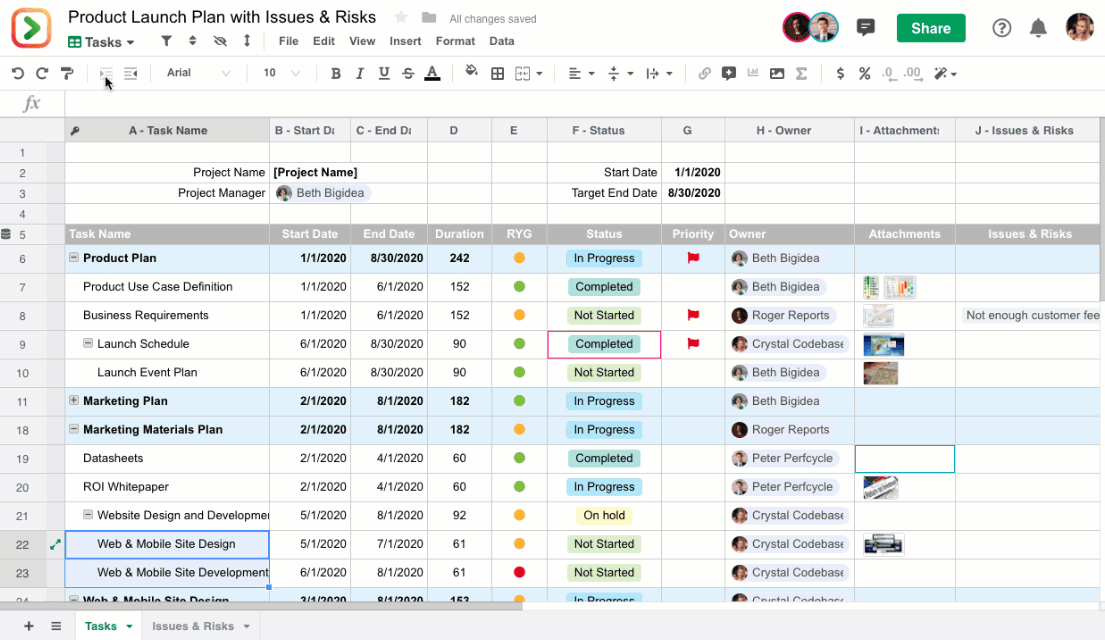Apply percent format to the cell
The width and height of the screenshot is (1105, 640).
(864, 73)
